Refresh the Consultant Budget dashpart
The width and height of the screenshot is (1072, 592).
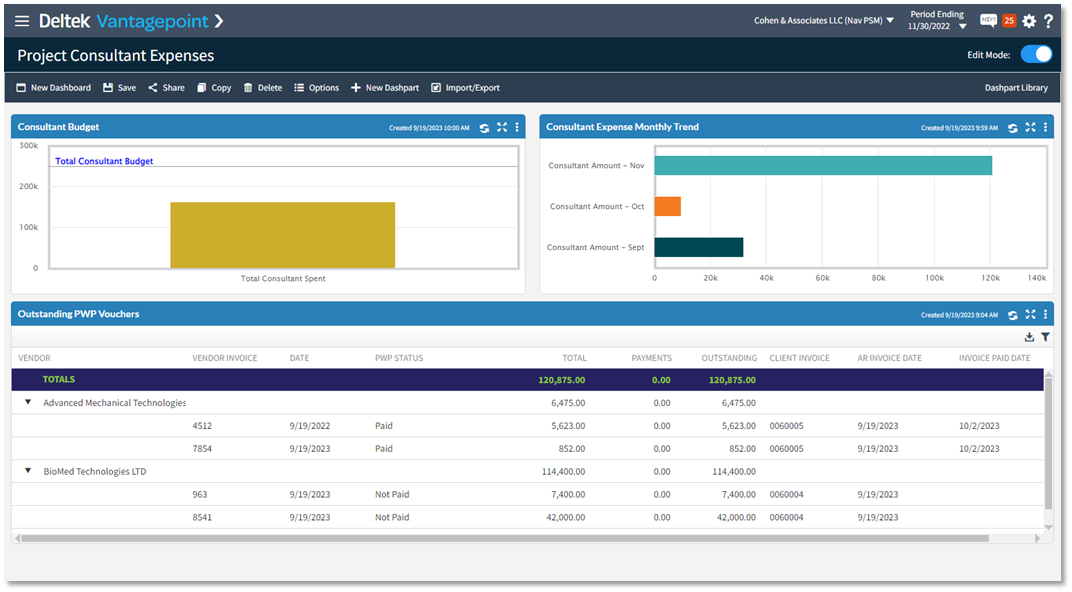pos(485,128)
